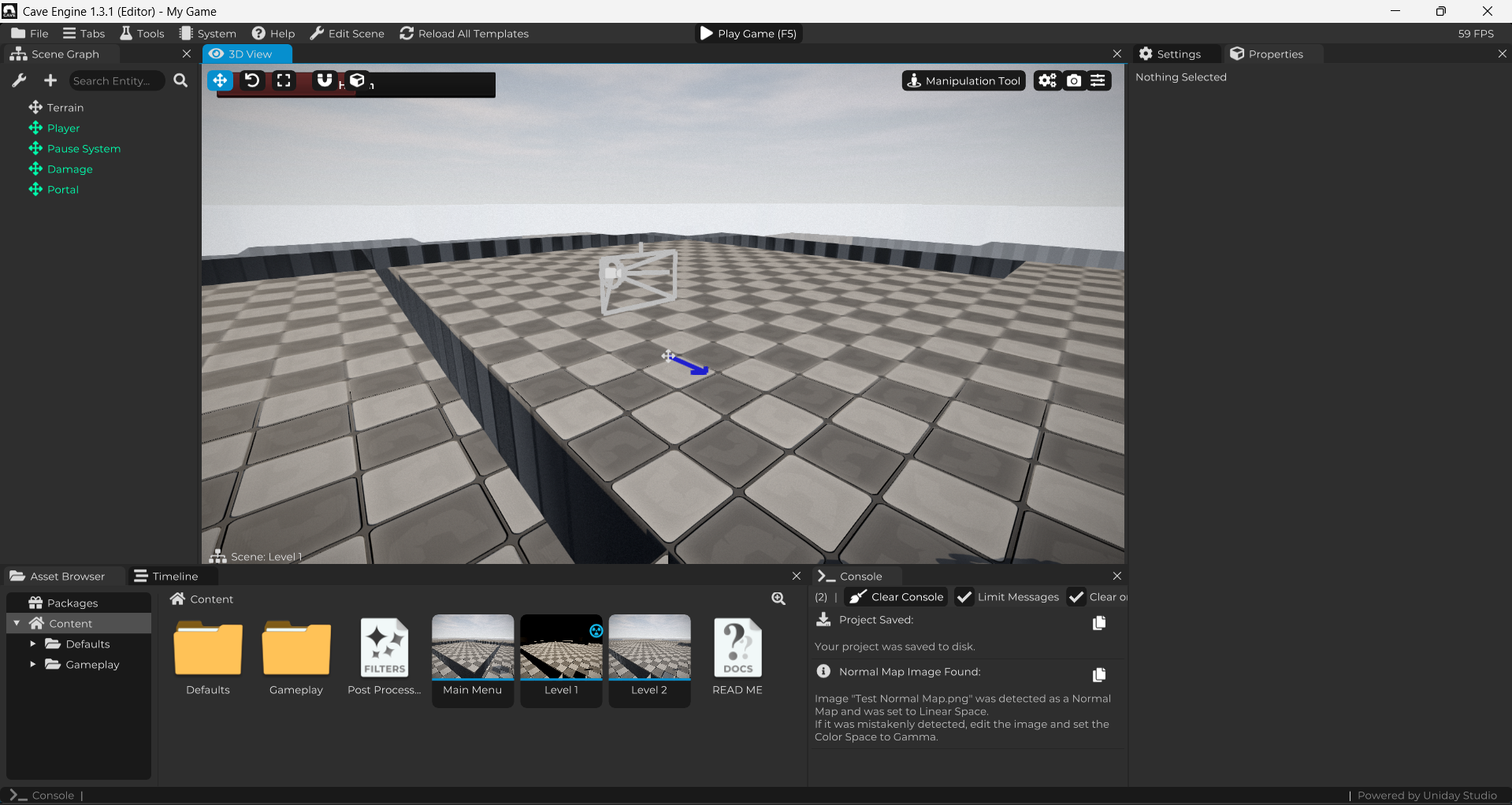Open the System menu

tap(208, 33)
